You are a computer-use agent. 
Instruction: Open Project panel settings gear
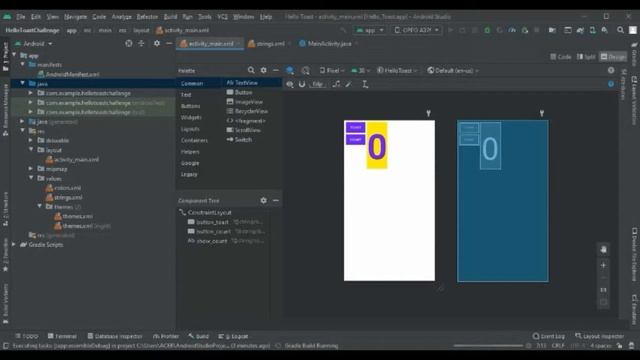tap(157, 43)
